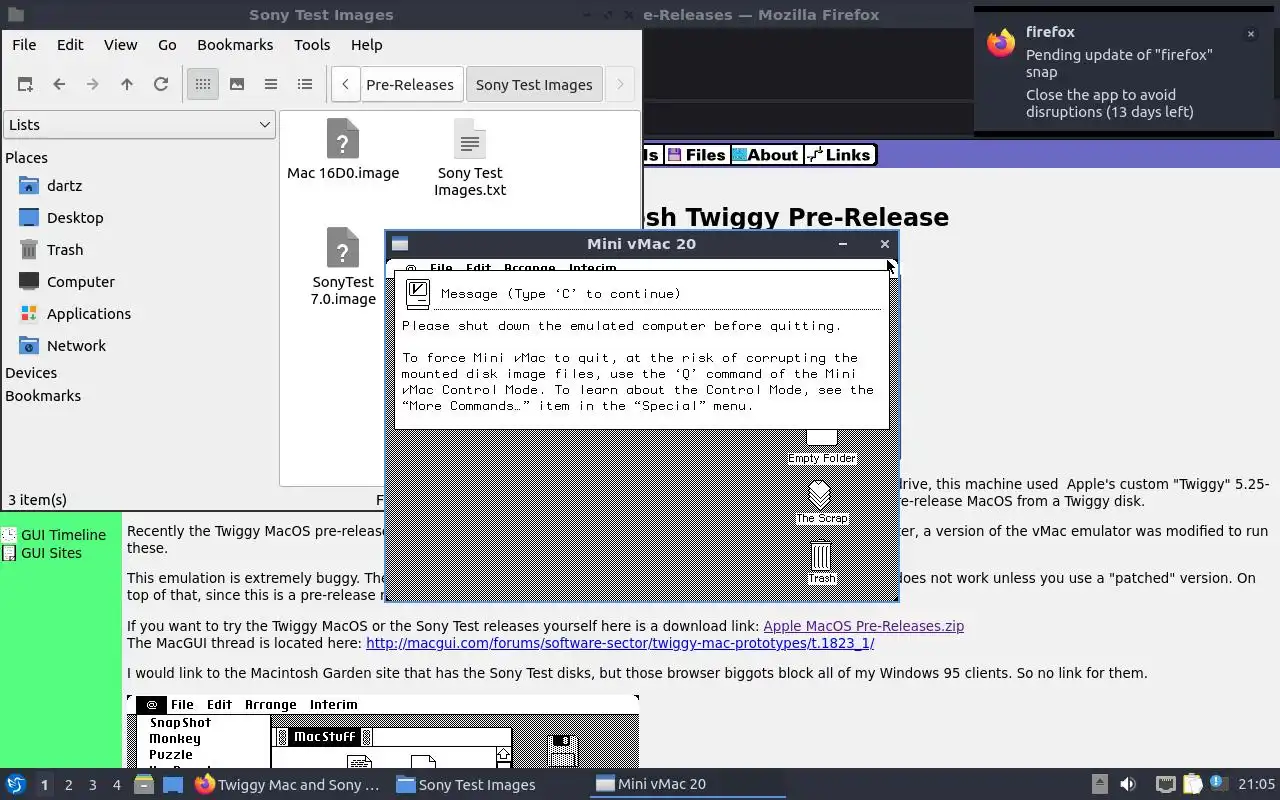Click the 21:05 clock in taskbar
Viewport: 1280px width, 800px height.
point(1257,785)
